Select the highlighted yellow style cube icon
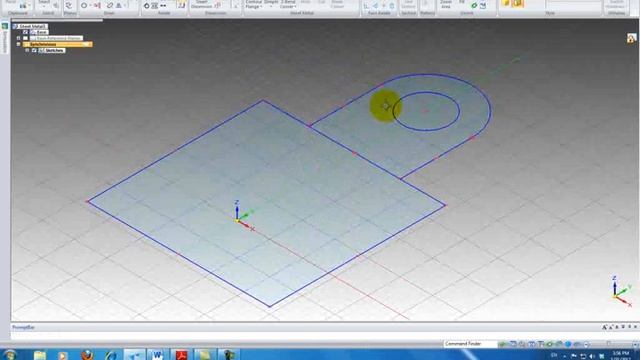This screenshot has width=640, height=360. (518, 3)
